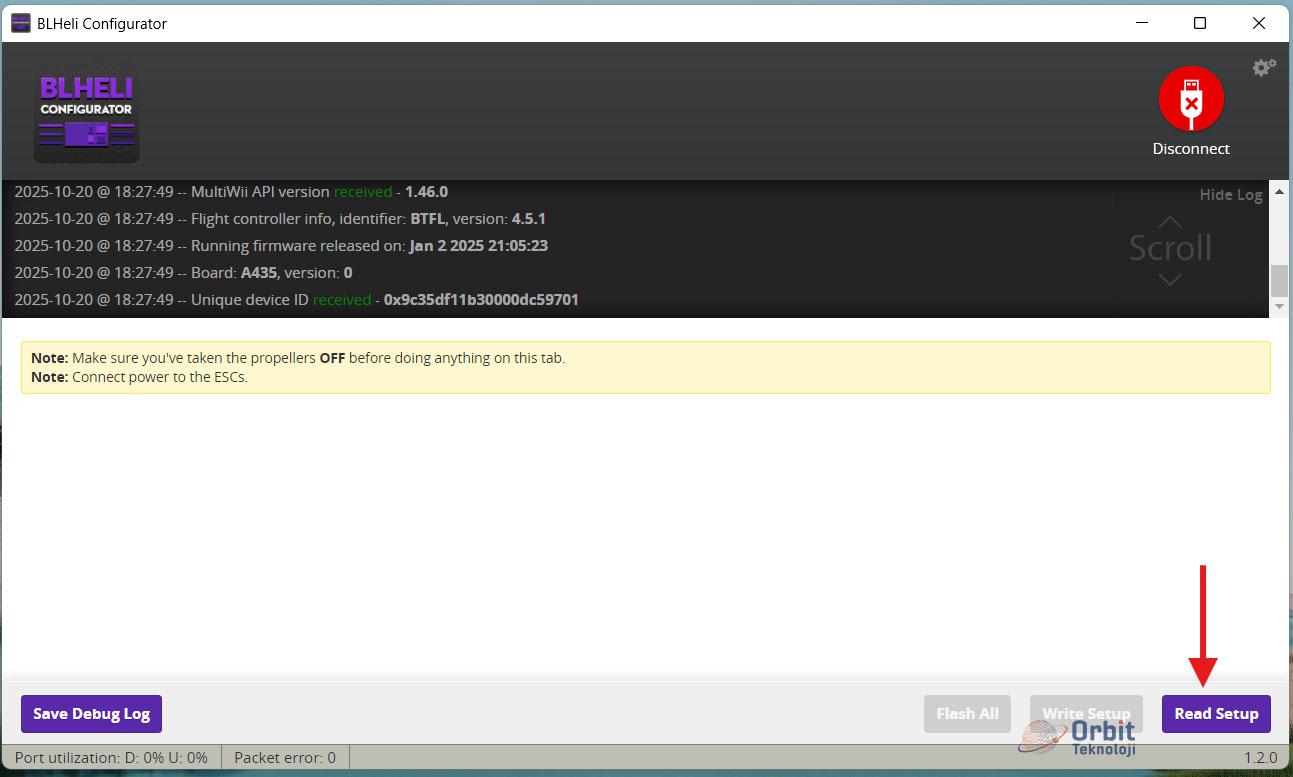The height and width of the screenshot is (777, 1293).
Task: Click the Unique device ID log entry
Action: [x=296, y=300]
